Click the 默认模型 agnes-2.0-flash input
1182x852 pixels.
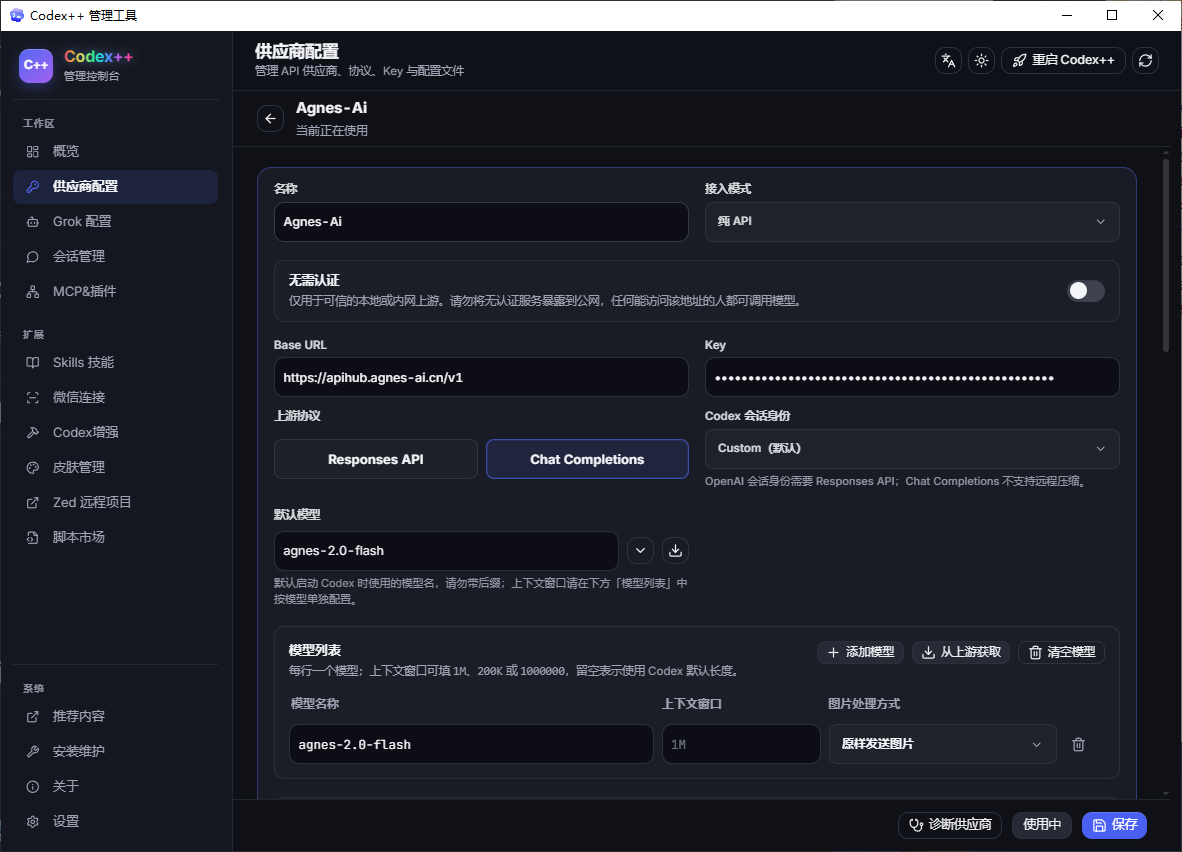(x=446, y=551)
